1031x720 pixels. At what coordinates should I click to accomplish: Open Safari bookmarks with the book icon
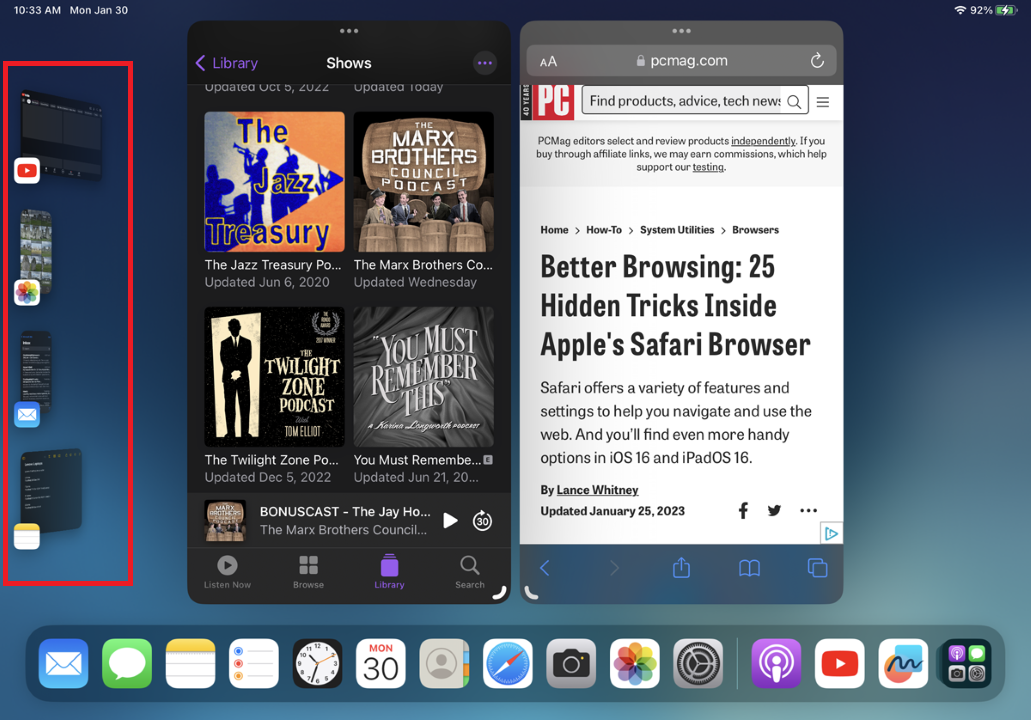(748, 567)
